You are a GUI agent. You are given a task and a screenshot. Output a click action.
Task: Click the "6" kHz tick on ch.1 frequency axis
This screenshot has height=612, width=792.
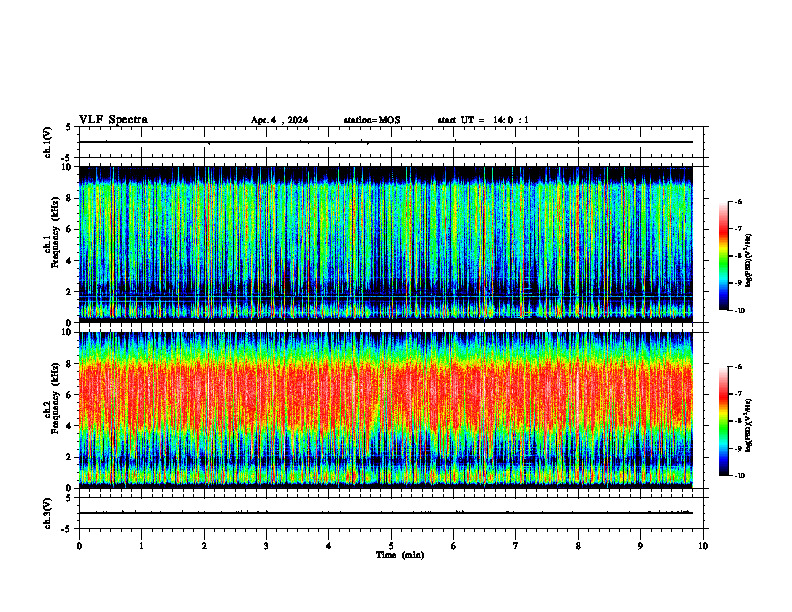tap(70, 229)
